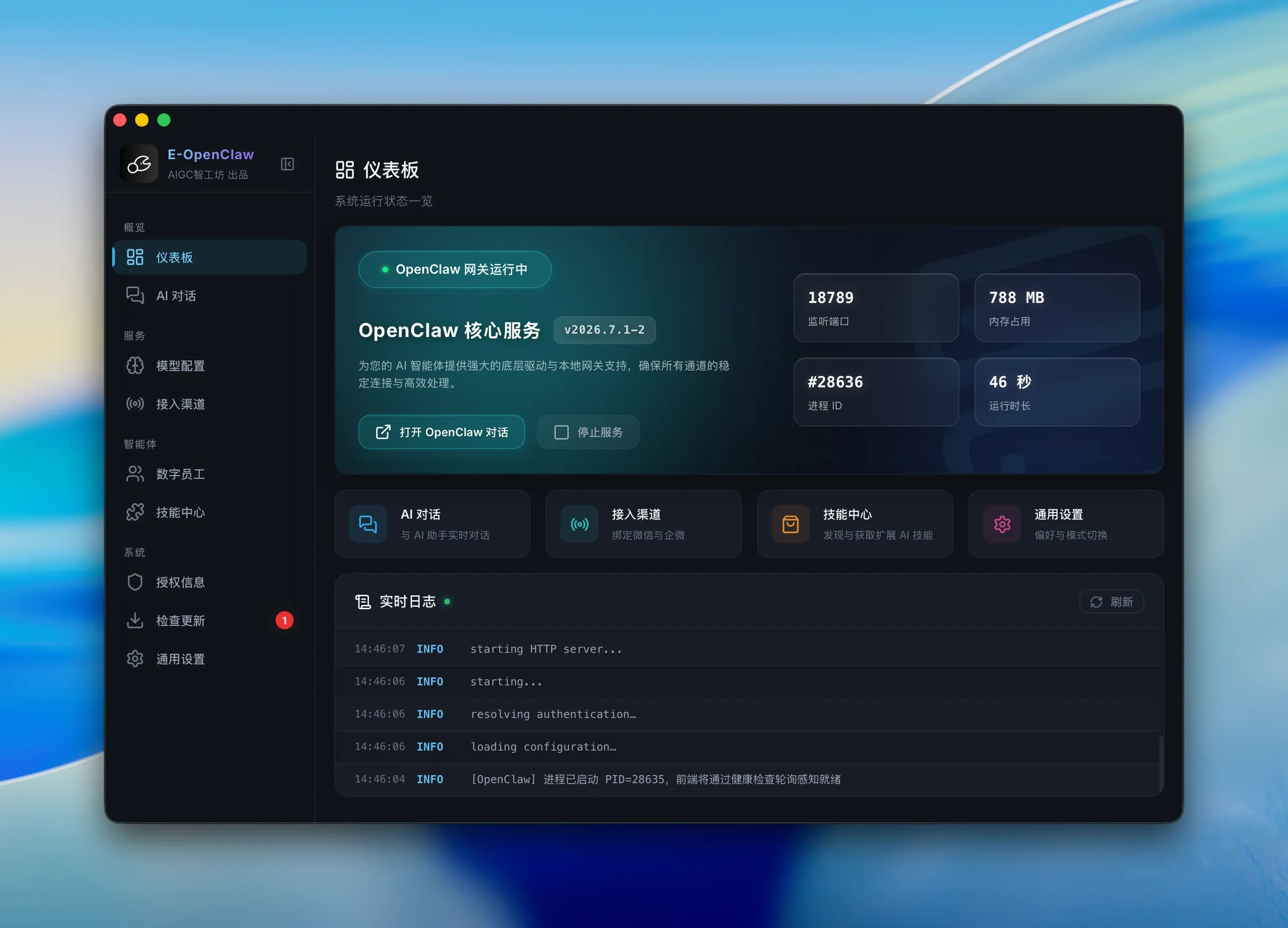The width and height of the screenshot is (1288, 928).
Task: Click the green live indicator next to 实时日志
Action: tap(447, 602)
